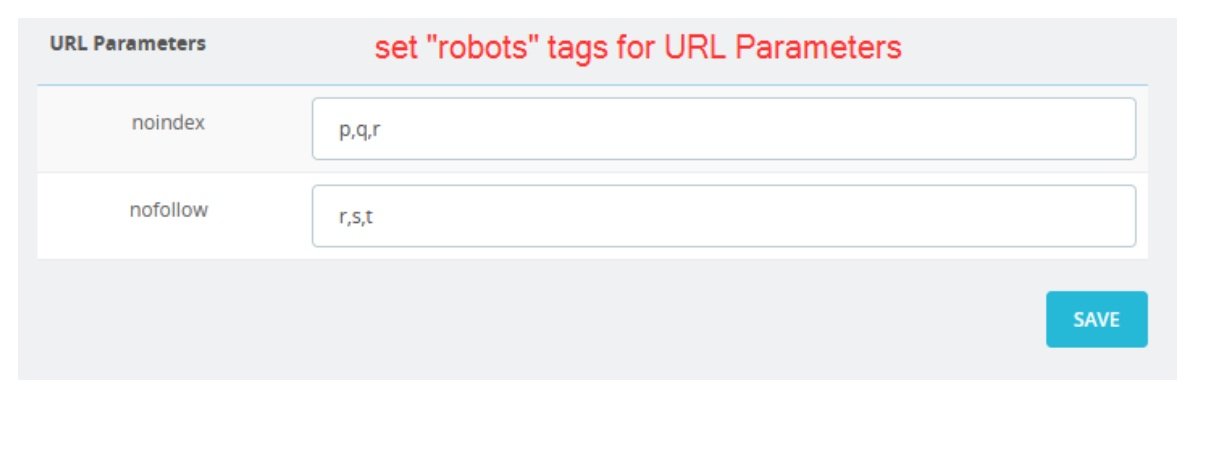Image resolution: width=1206 pixels, height=472 pixels.
Task: Focus the noindex input field
Action: (x=724, y=129)
